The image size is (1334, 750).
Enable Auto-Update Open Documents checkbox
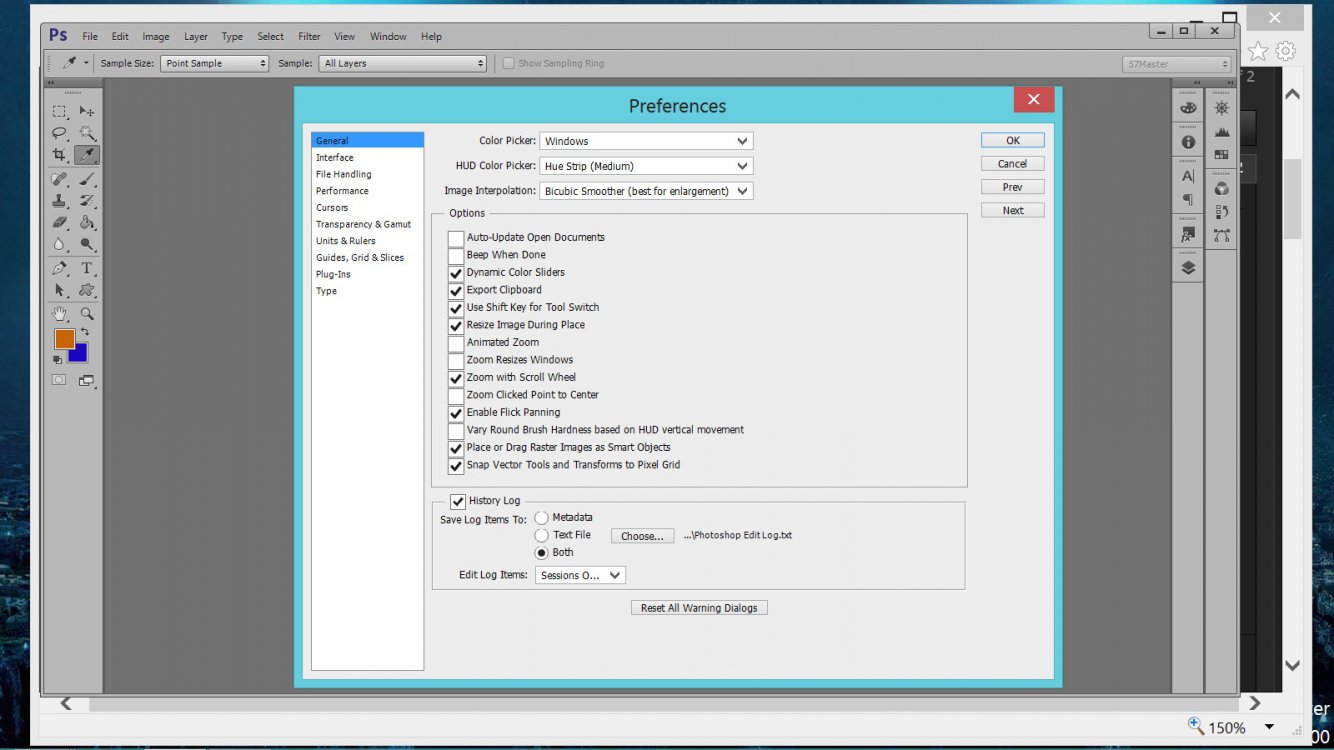pyautogui.click(x=456, y=238)
